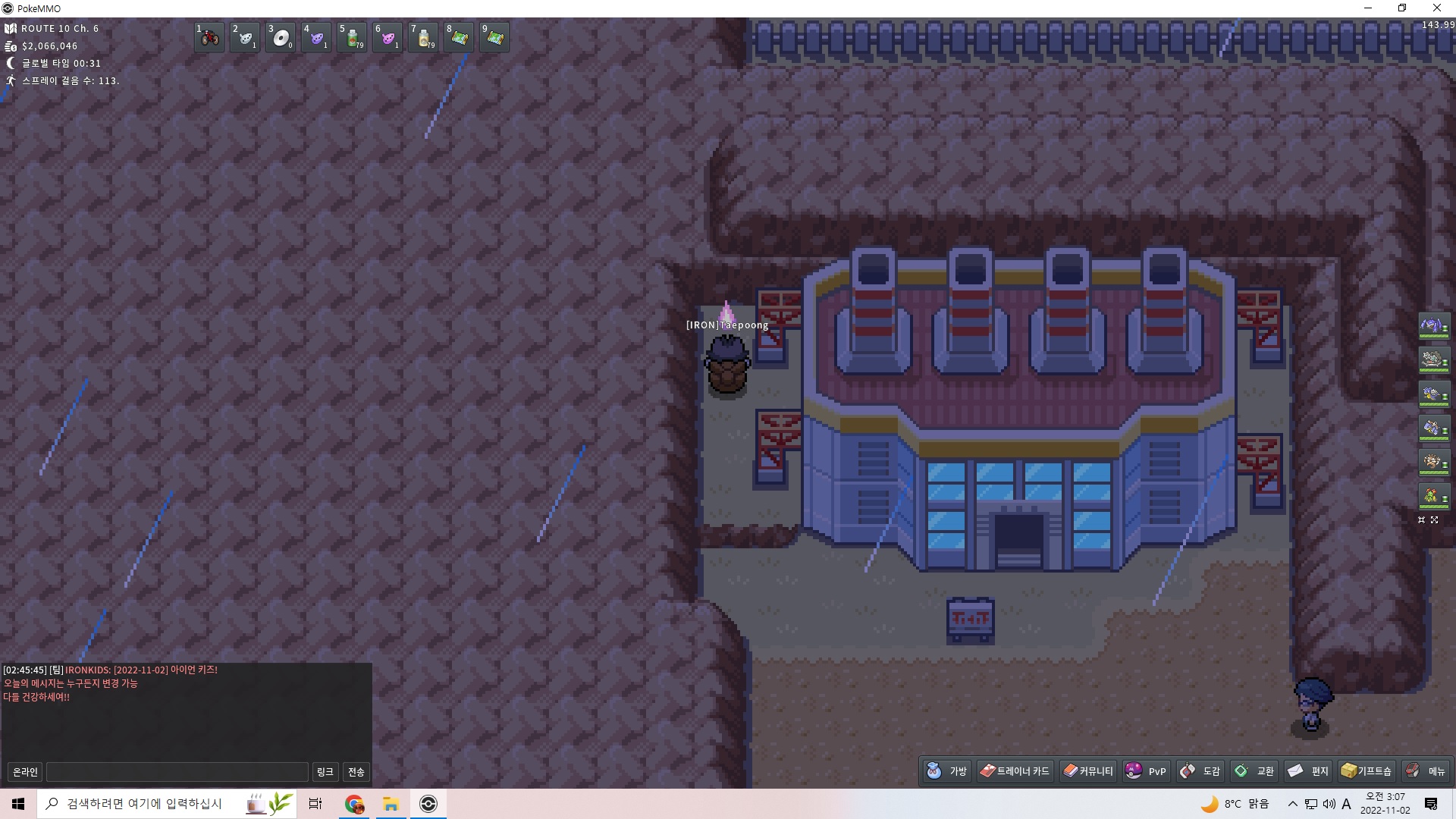Open the 기프트숍 gift shop
This screenshot has height=819, width=1456.
[1367, 771]
